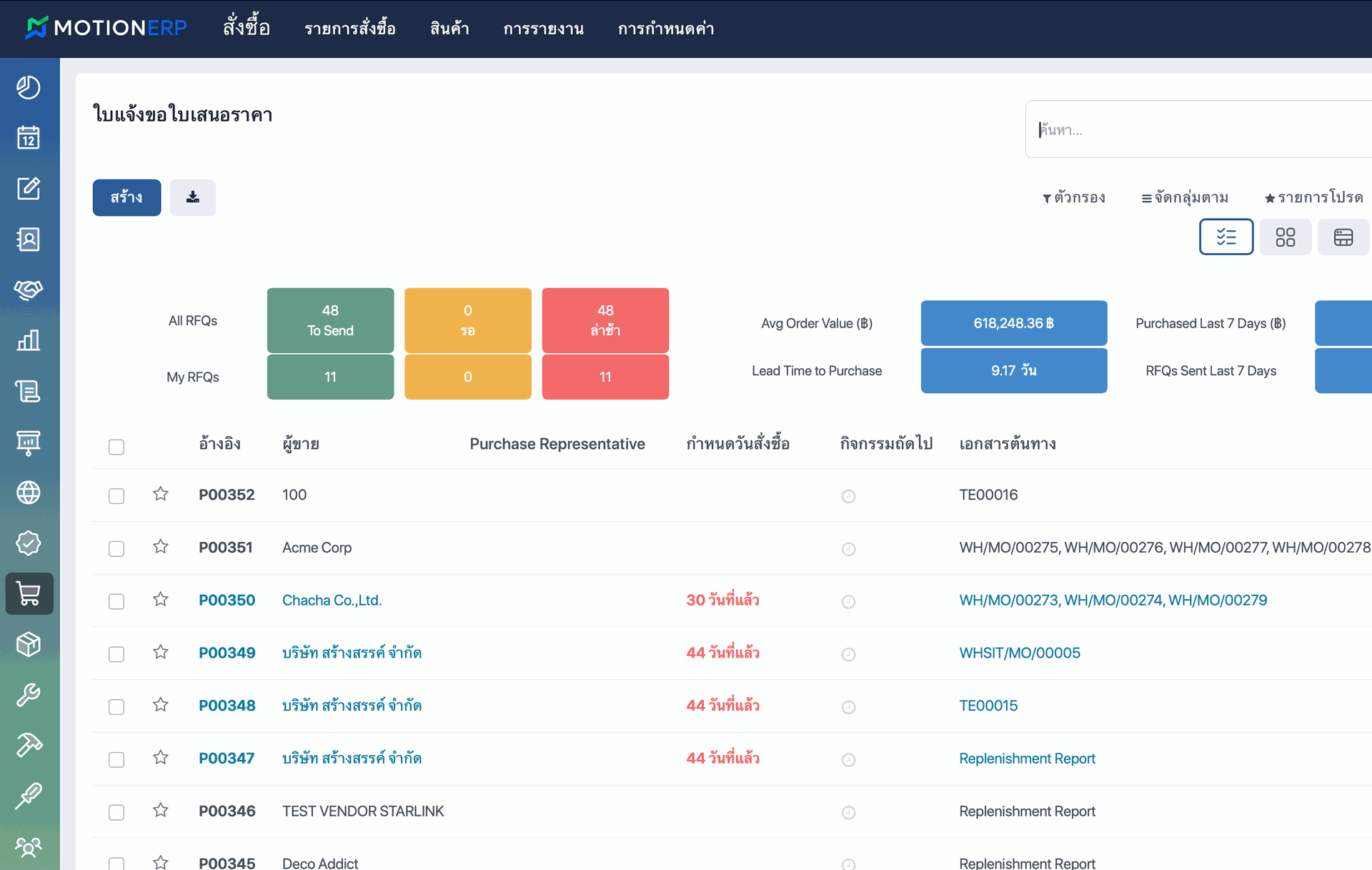
Task: Open the inventory box sidebar icon
Action: point(29,644)
